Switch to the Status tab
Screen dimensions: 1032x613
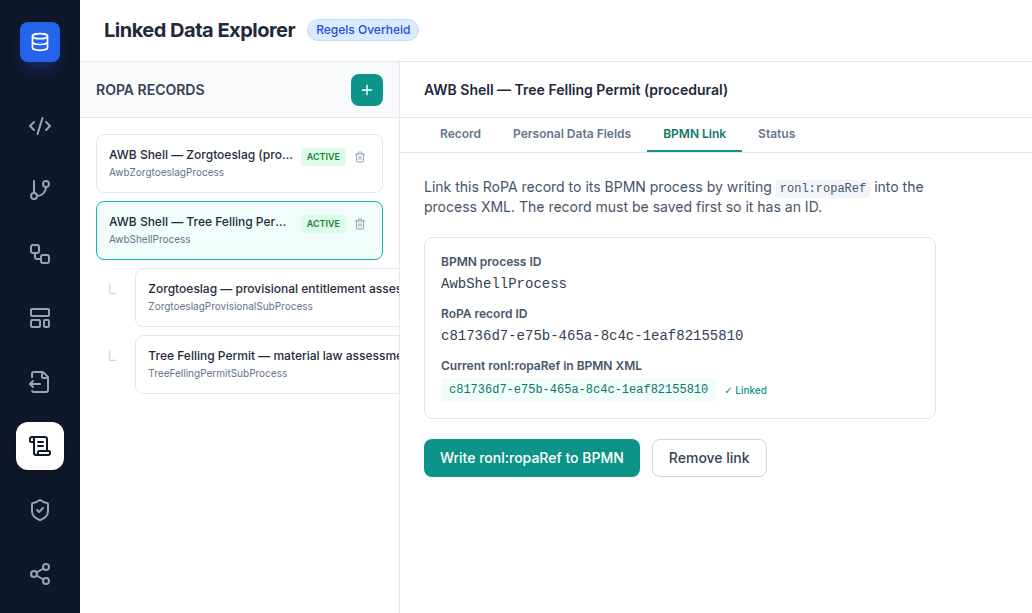tap(776, 134)
